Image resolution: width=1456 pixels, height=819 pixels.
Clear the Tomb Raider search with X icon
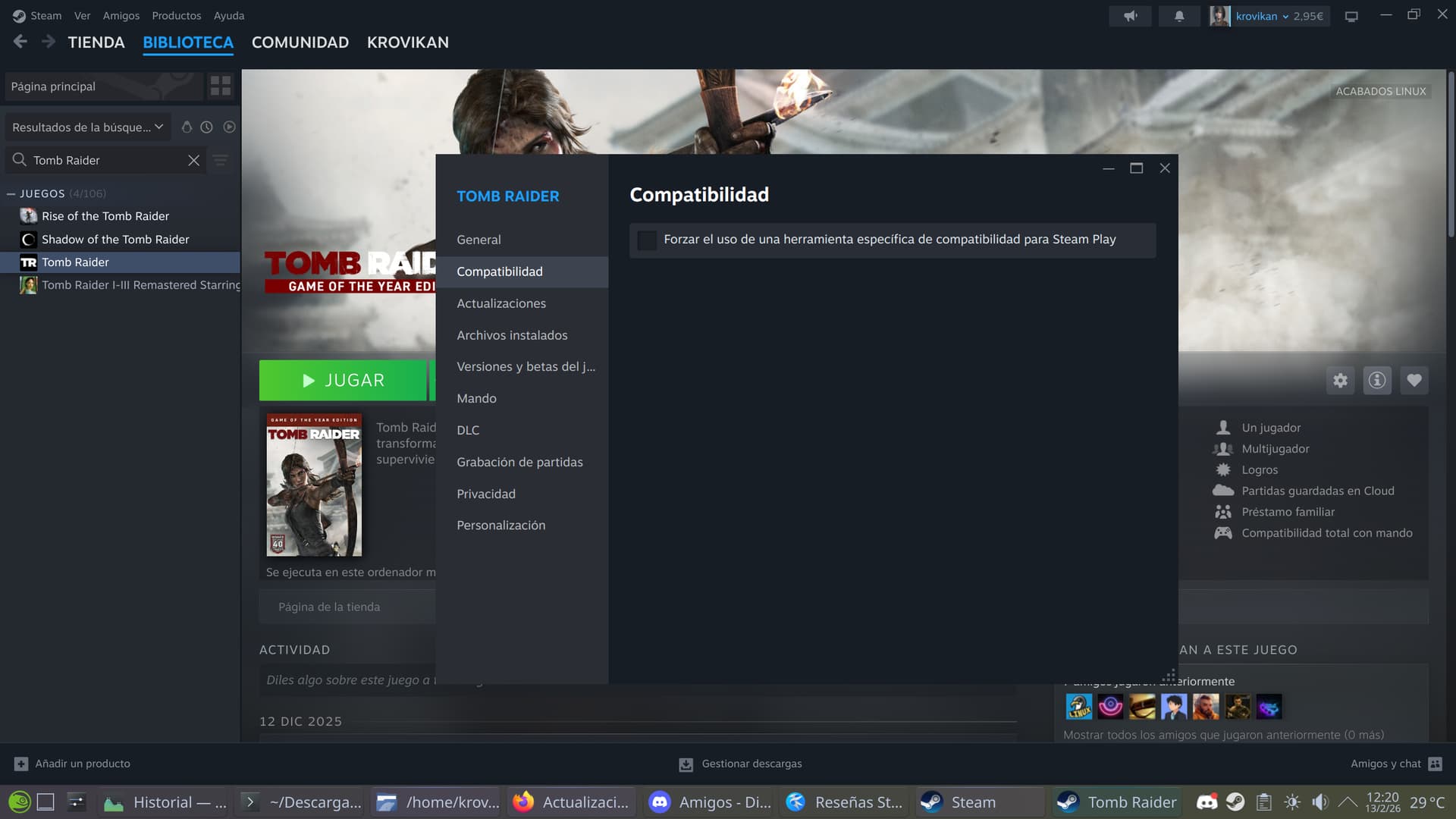click(193, 160)
